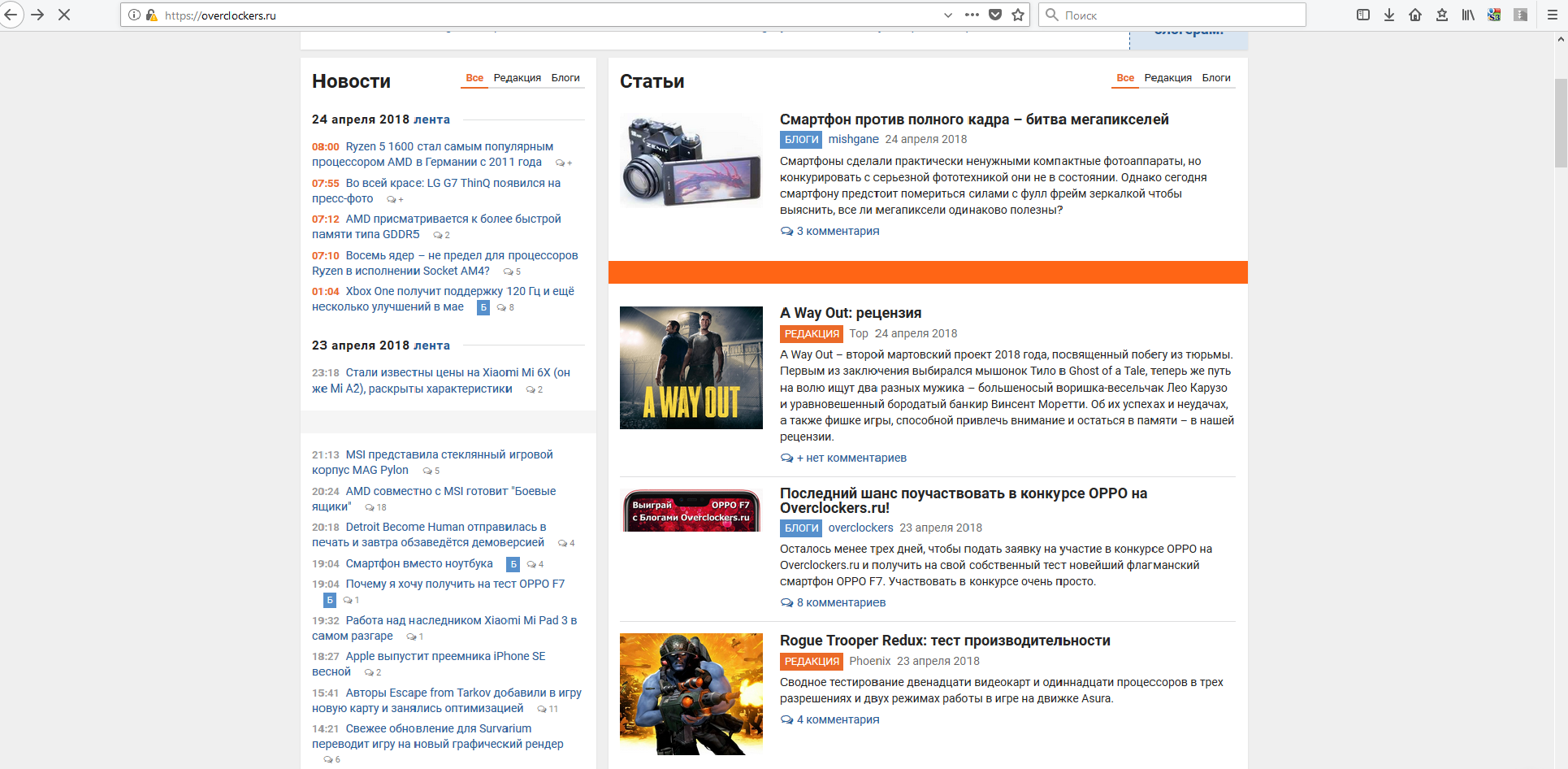This screenshot has height=769, width=1568.
Task: Open news Ryzen 5 1600 стал самым популярным
Action: tap(433, 154)
